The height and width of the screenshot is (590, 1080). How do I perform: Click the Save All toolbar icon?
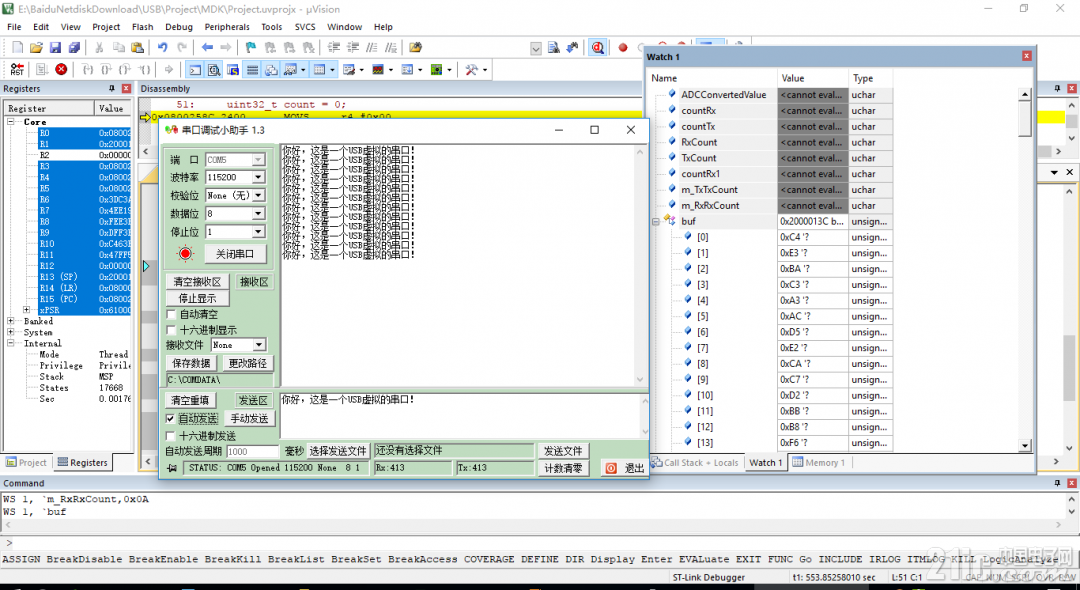click(74, 48)
